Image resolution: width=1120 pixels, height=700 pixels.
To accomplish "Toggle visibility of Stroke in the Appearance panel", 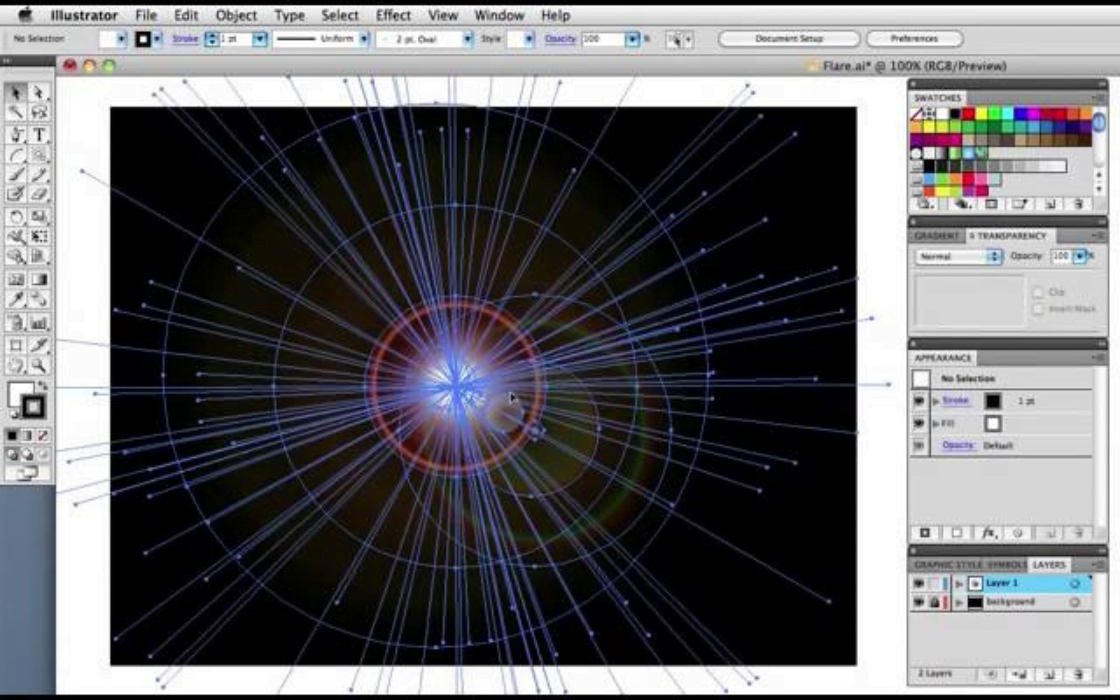I will [919, 401].
